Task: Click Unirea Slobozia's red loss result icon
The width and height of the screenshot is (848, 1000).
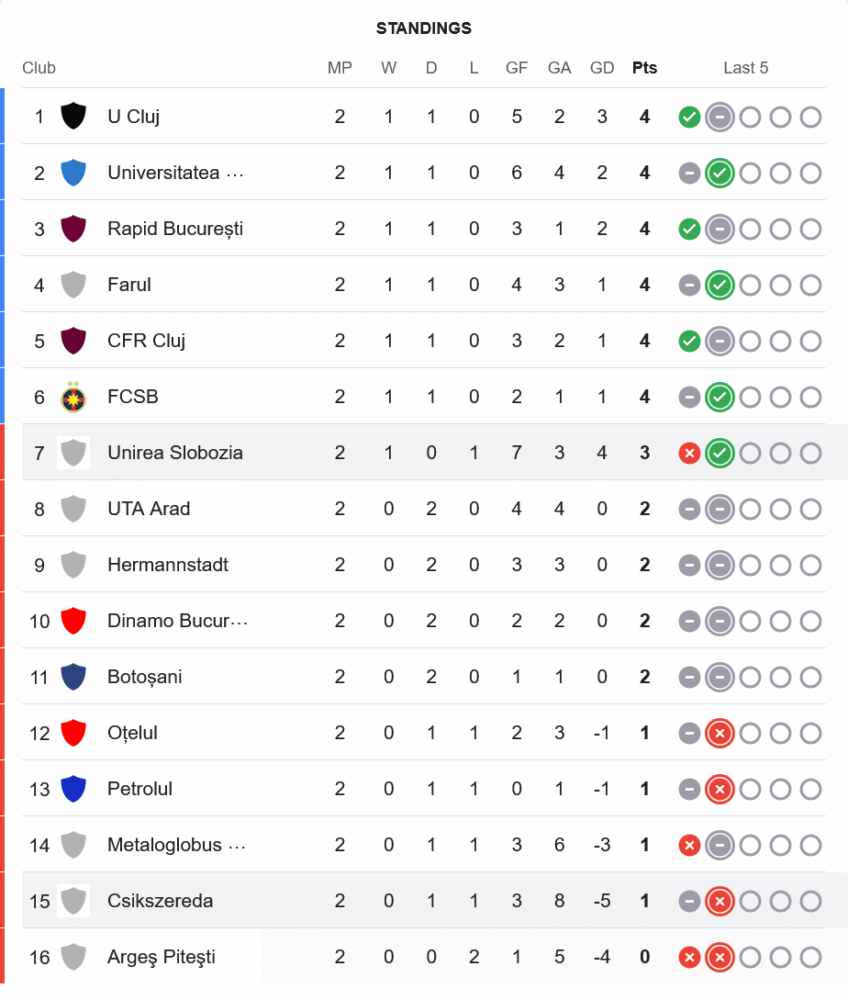Action: tap(689, 453)
